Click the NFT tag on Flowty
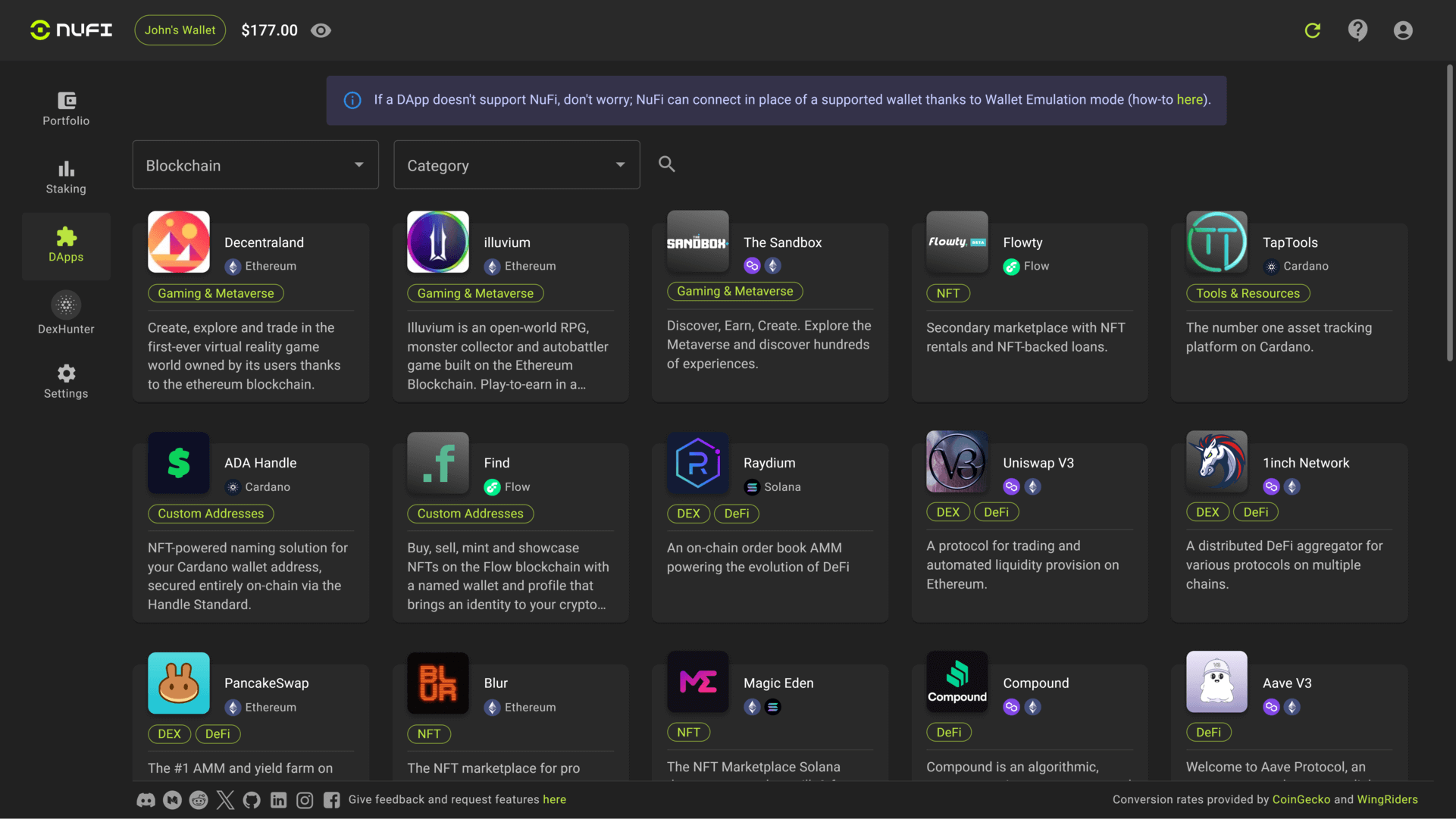 (x=948, y=293)
